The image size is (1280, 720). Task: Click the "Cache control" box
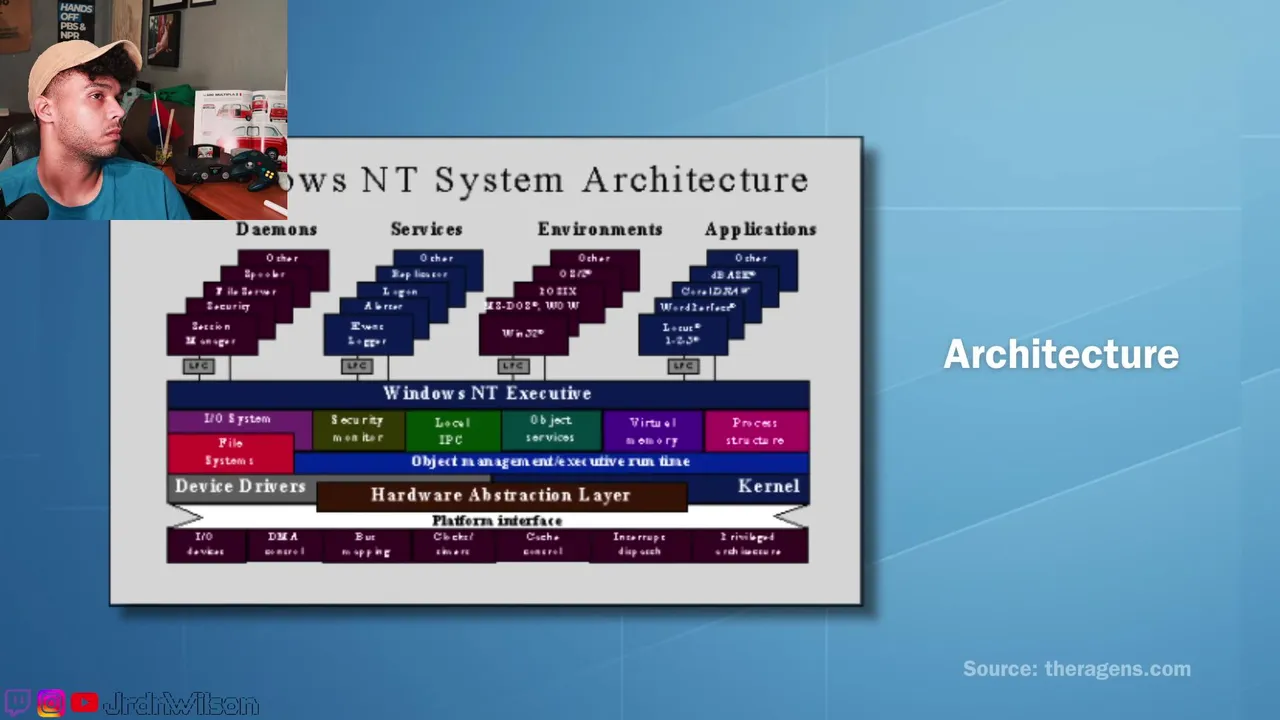(542, 545)
